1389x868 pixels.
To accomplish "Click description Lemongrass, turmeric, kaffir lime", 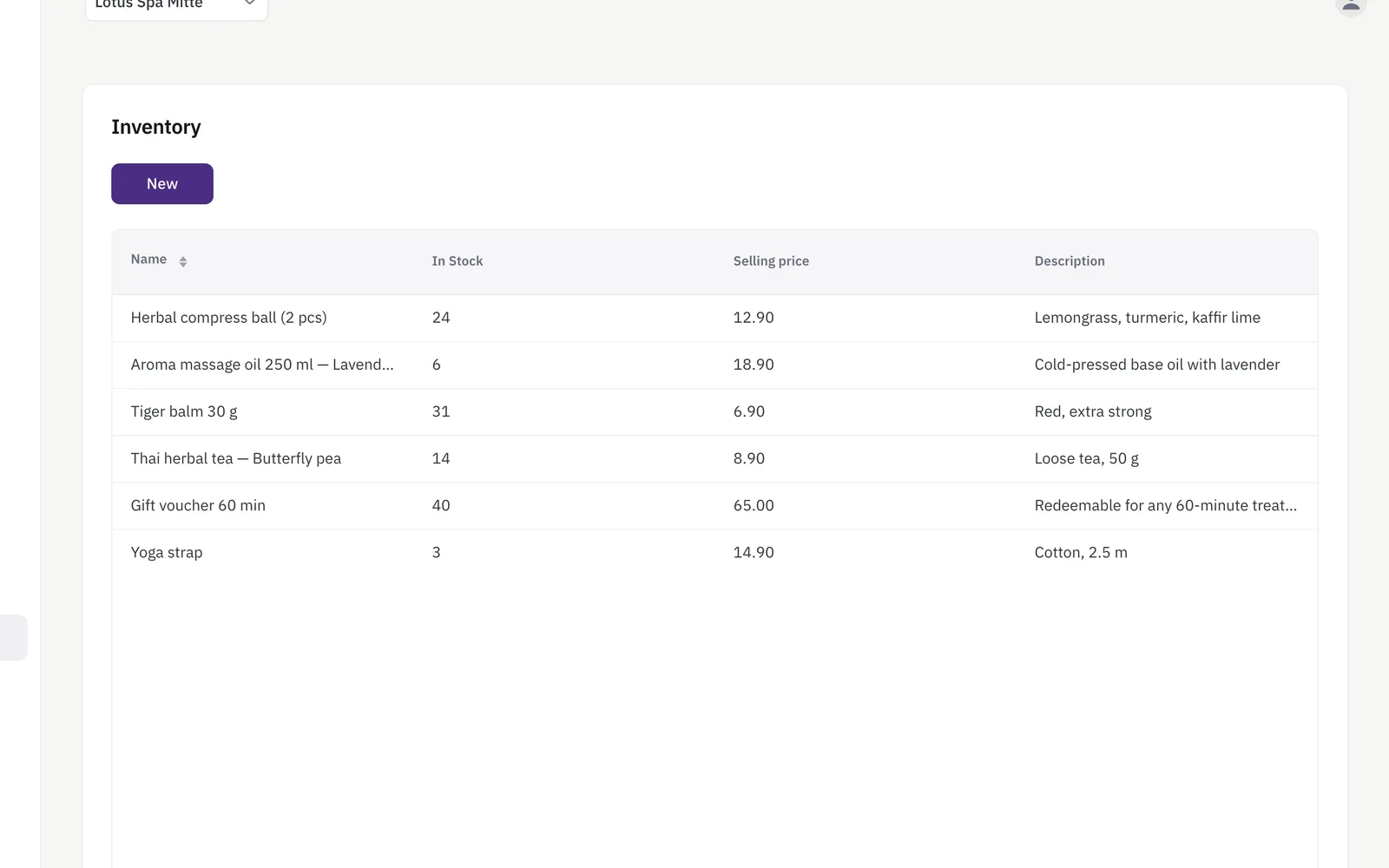I will (1148, 318).
